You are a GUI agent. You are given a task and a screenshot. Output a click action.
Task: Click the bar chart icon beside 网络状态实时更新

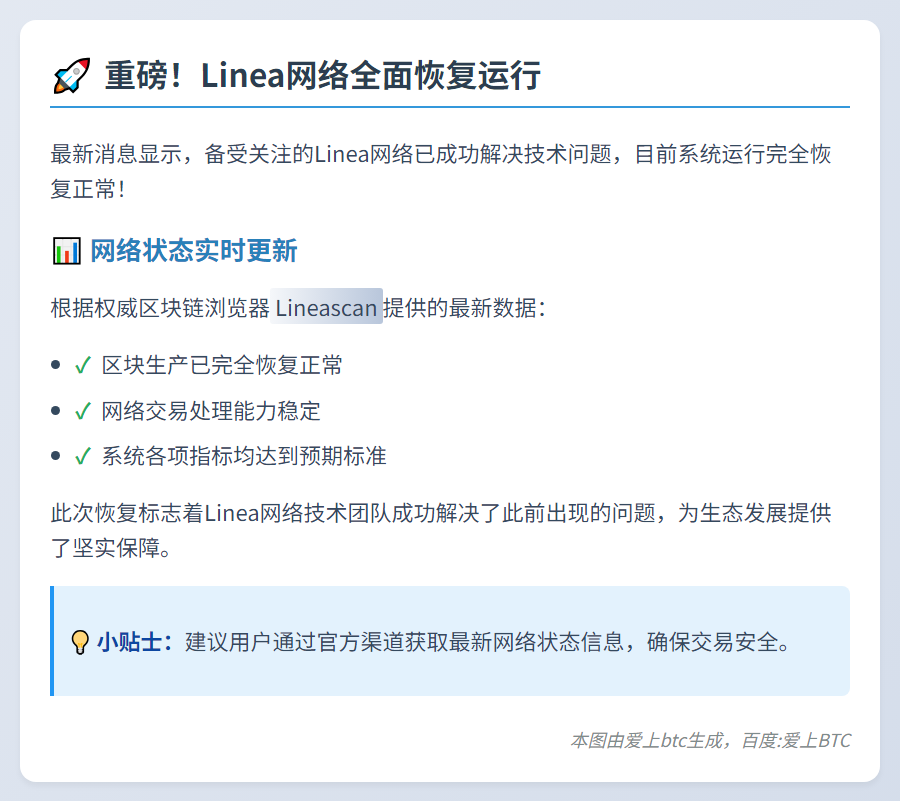click(66, 250)
